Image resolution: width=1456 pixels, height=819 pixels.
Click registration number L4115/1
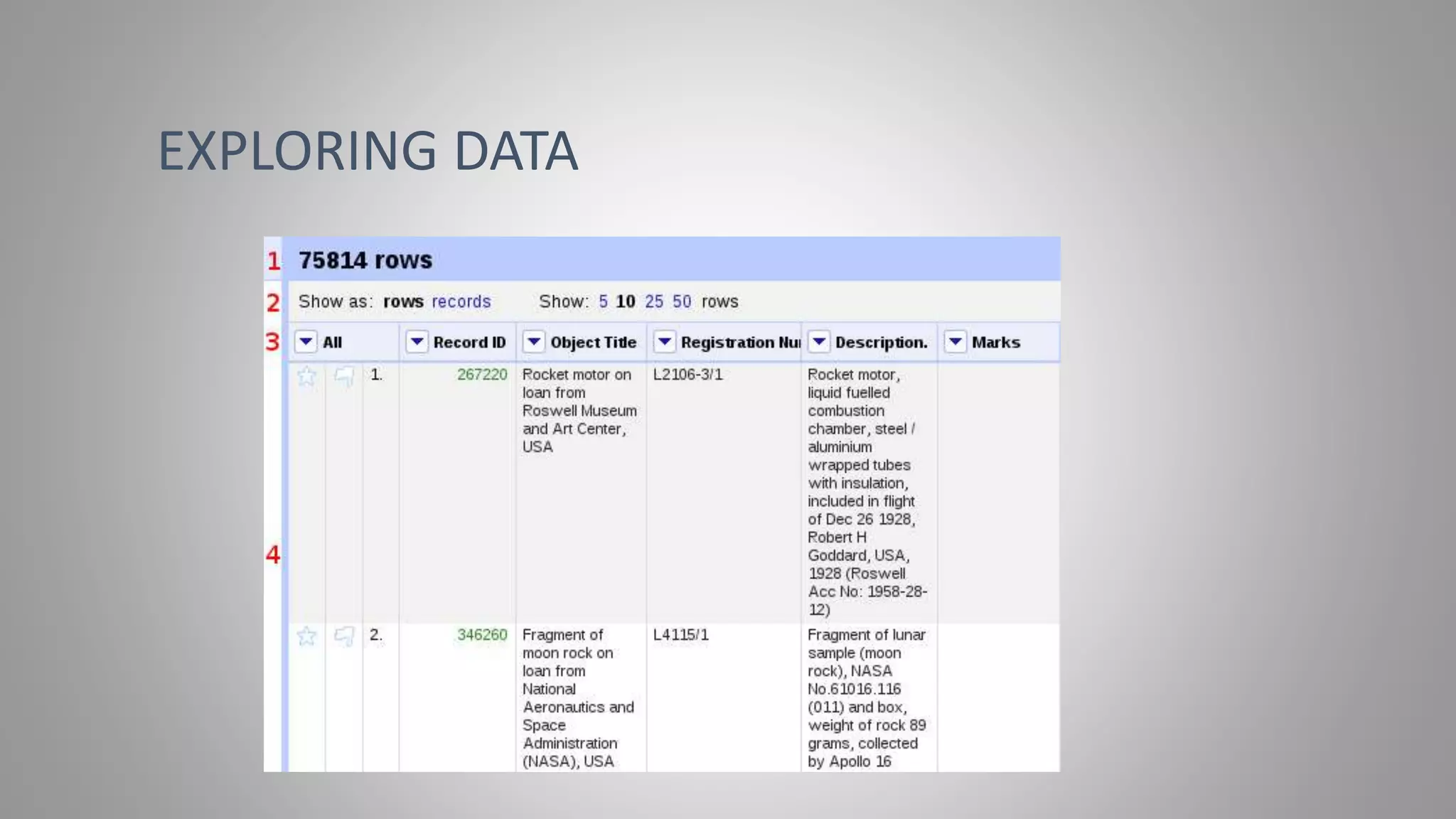tap(681, 635)
